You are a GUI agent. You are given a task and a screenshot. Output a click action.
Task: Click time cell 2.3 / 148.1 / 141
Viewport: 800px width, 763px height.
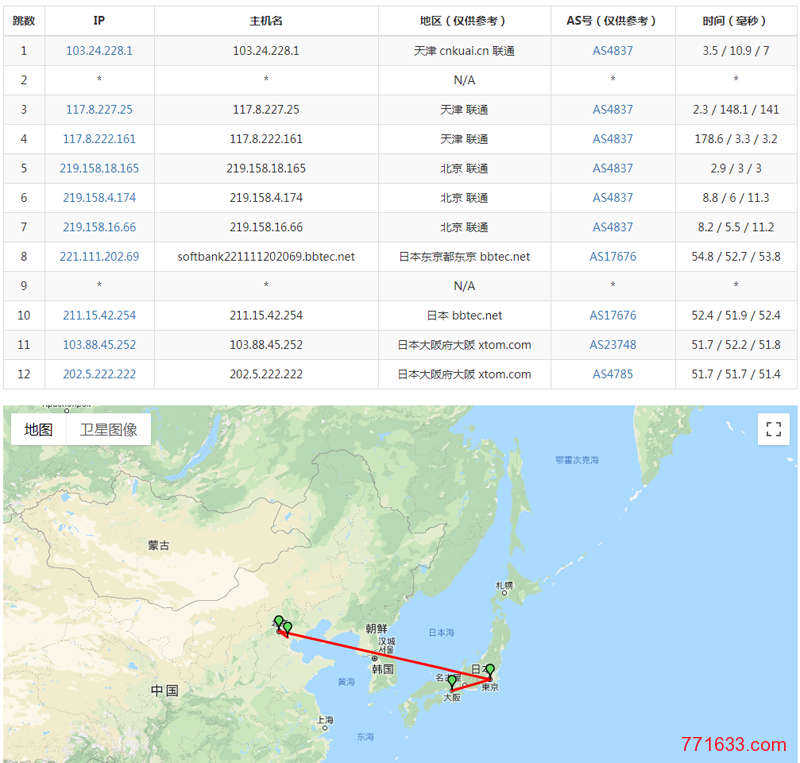[736, 109]
